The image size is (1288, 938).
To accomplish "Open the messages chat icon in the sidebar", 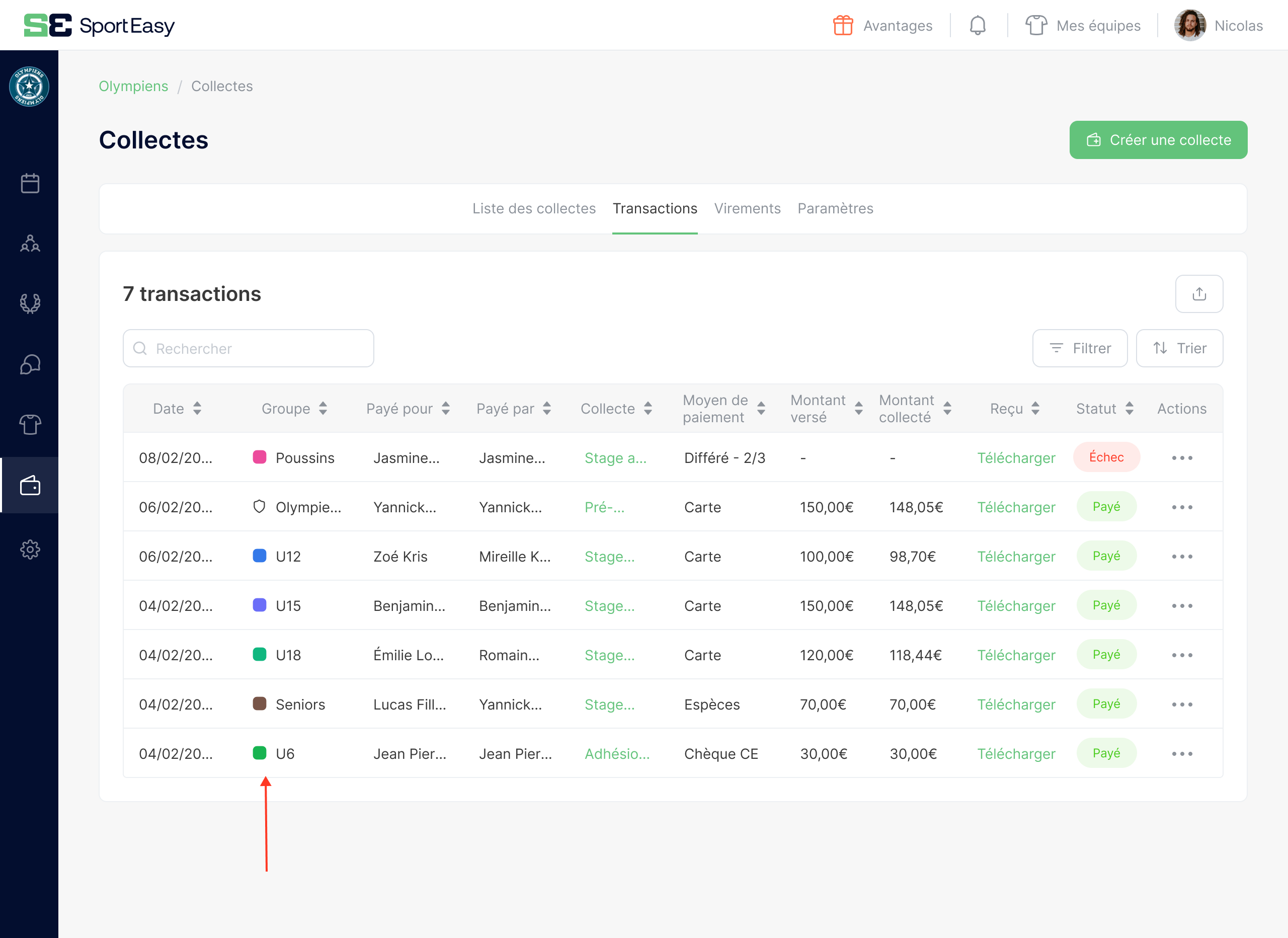I will pos(30,364).
